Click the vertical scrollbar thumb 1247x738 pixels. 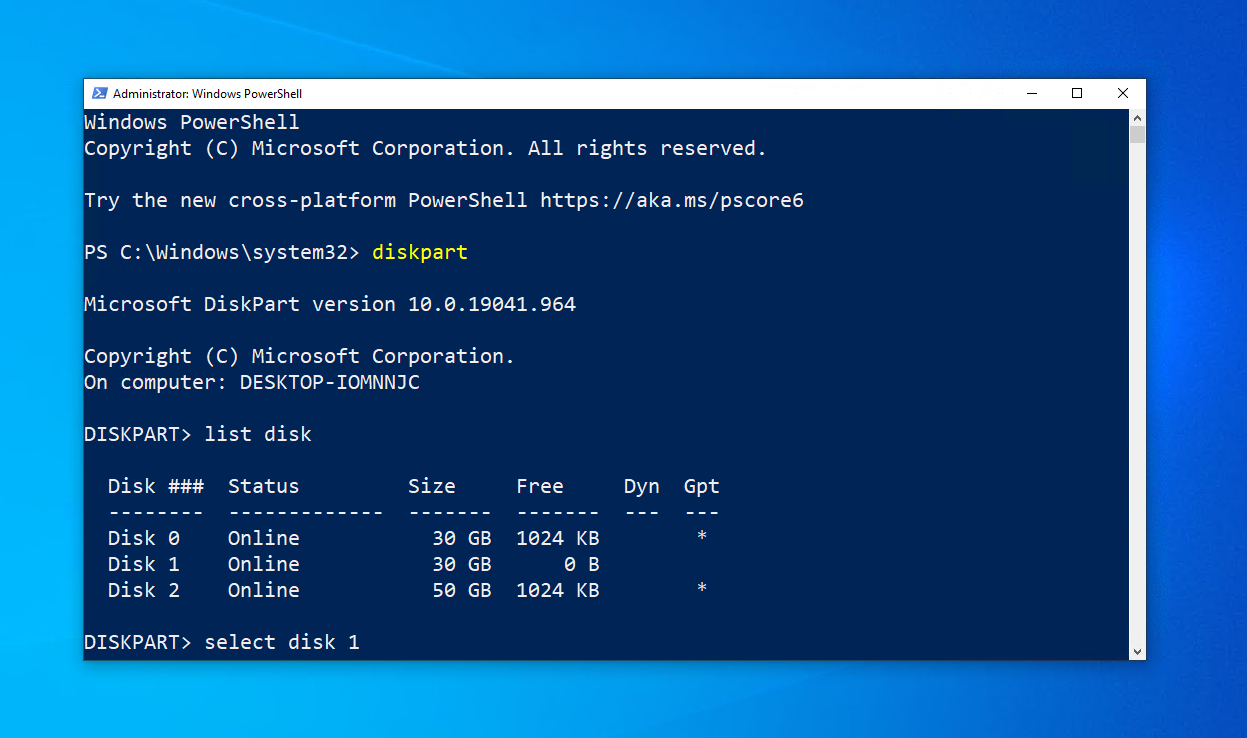point(1137,134)
